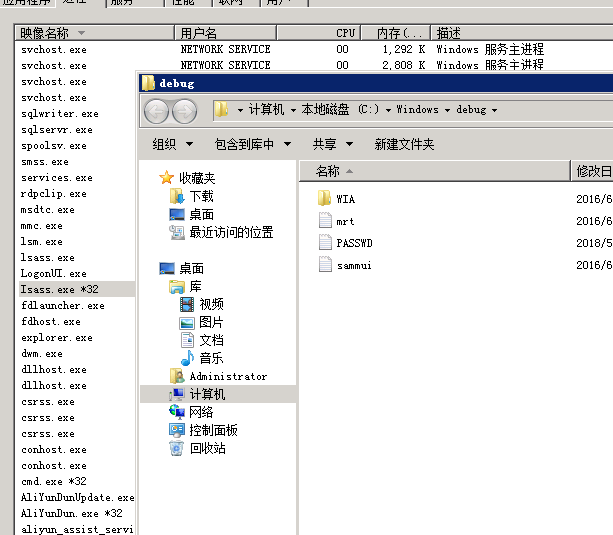
Task: Sort by 用户名 column in Task Manager
Action: pos(225,33)
